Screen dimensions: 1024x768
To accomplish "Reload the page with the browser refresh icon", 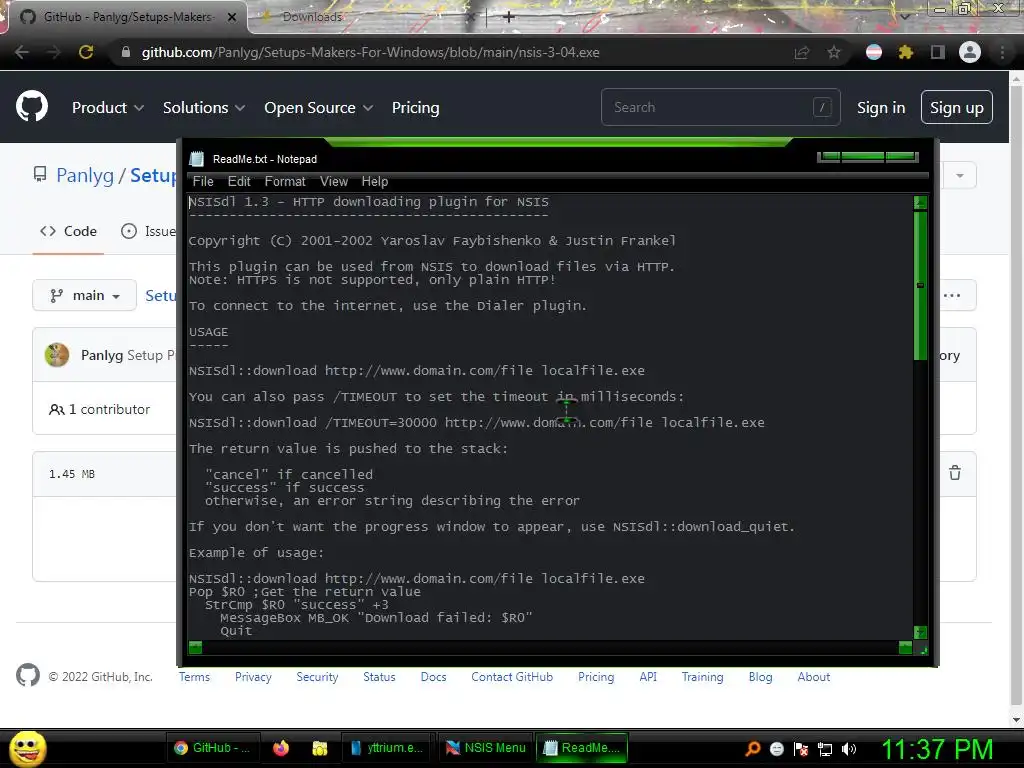I will click(x=86, y=52).
